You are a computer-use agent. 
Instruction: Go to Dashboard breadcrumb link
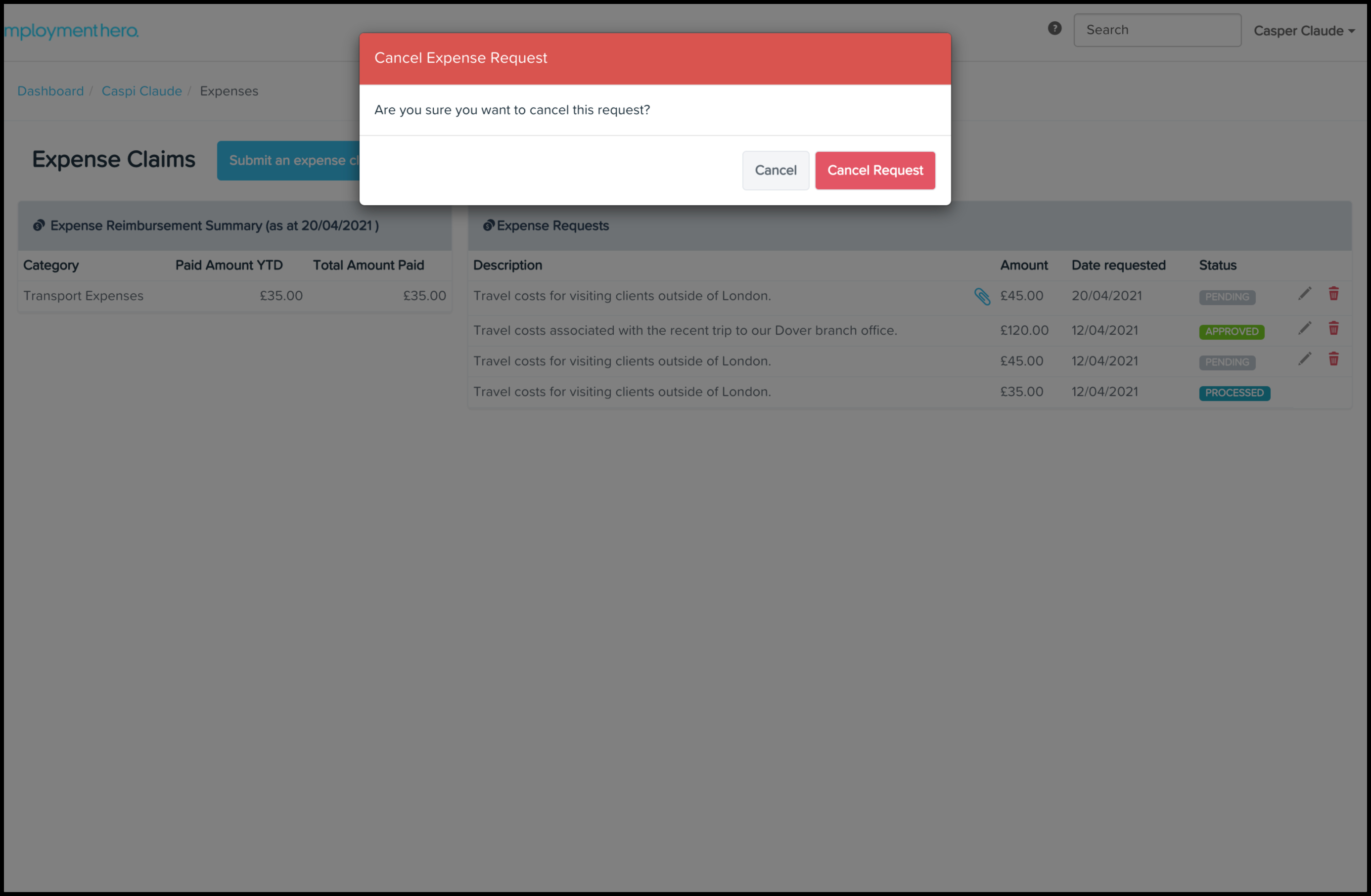50,91
